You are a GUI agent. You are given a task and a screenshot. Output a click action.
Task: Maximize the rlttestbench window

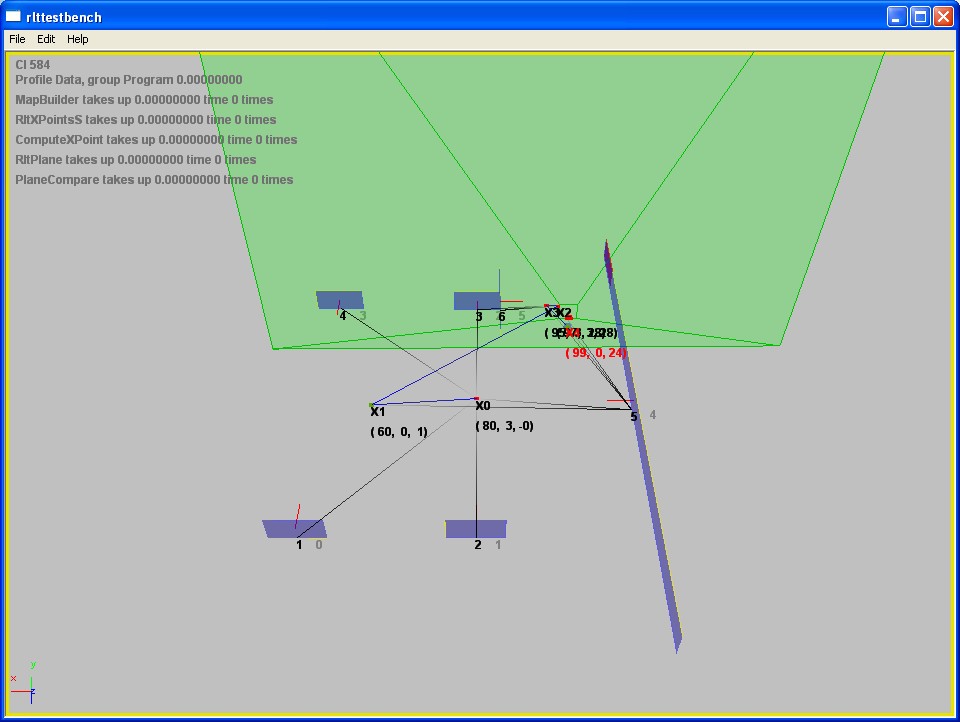pos(919,16)
